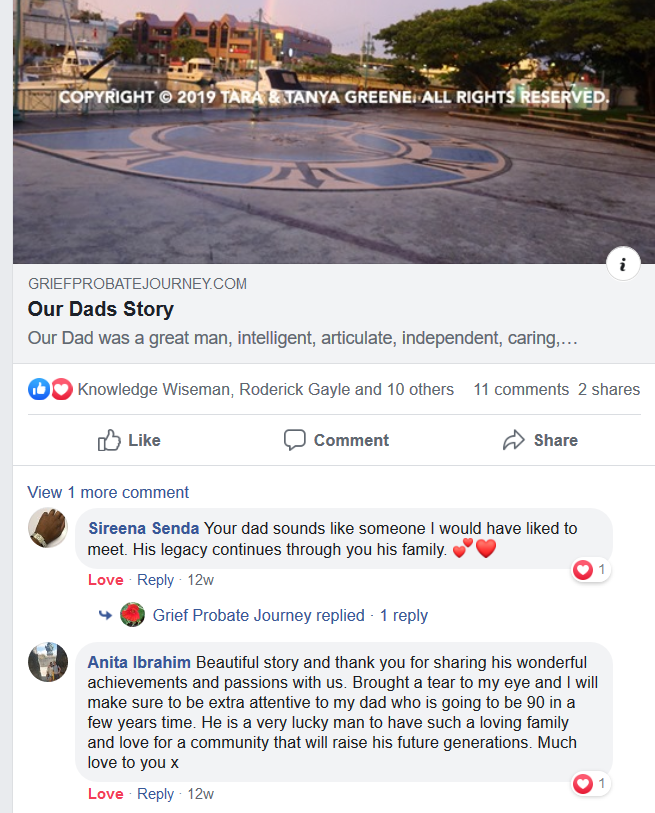The height and width of the screenshot is (813, 655).
Task: Expand View 1 more comment
Action: click(x=108, y=492)
